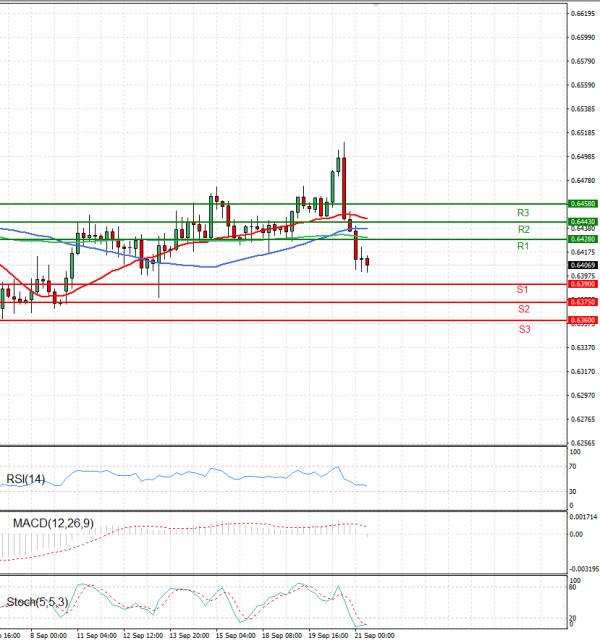This screenshot has width=600, height=643.
Task: Select the 0.64580 green price tag
Action: 583,204
